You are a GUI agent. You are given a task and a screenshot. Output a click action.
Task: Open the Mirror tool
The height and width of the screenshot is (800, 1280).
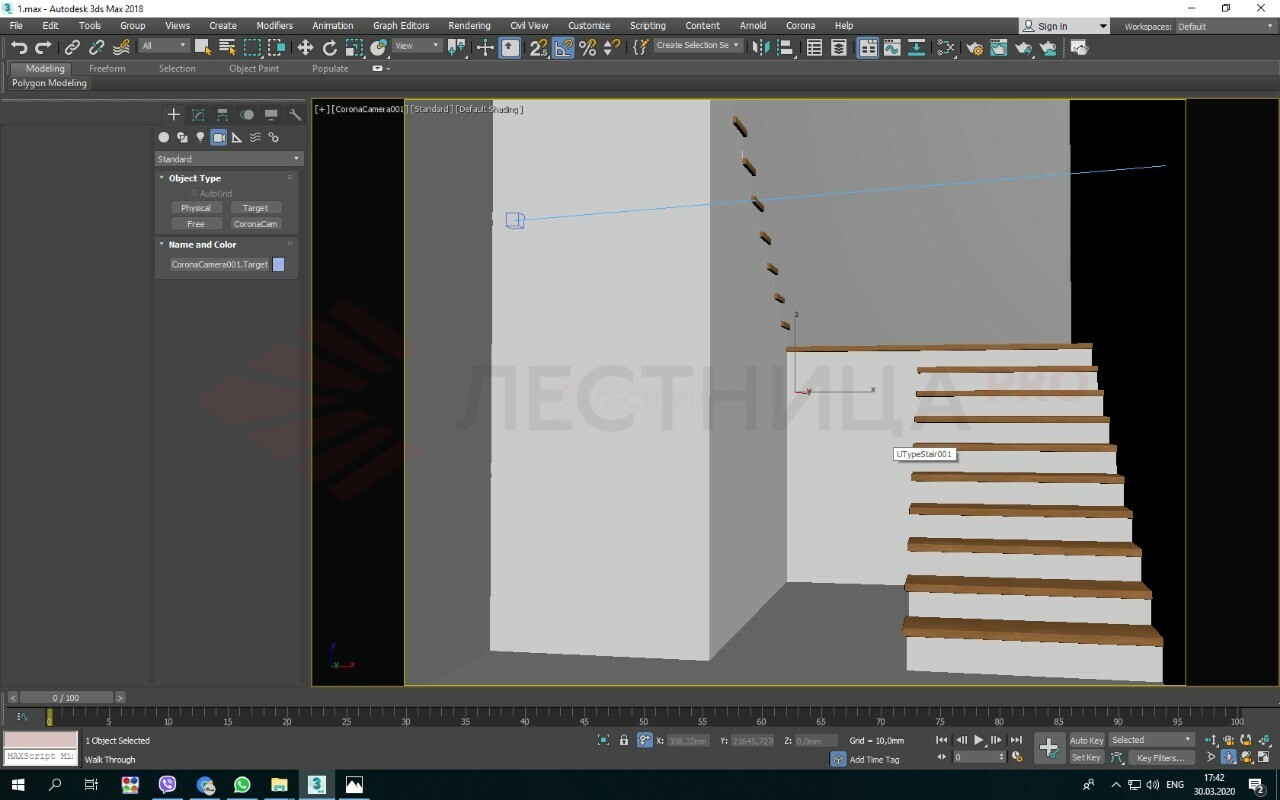[761, 47]
